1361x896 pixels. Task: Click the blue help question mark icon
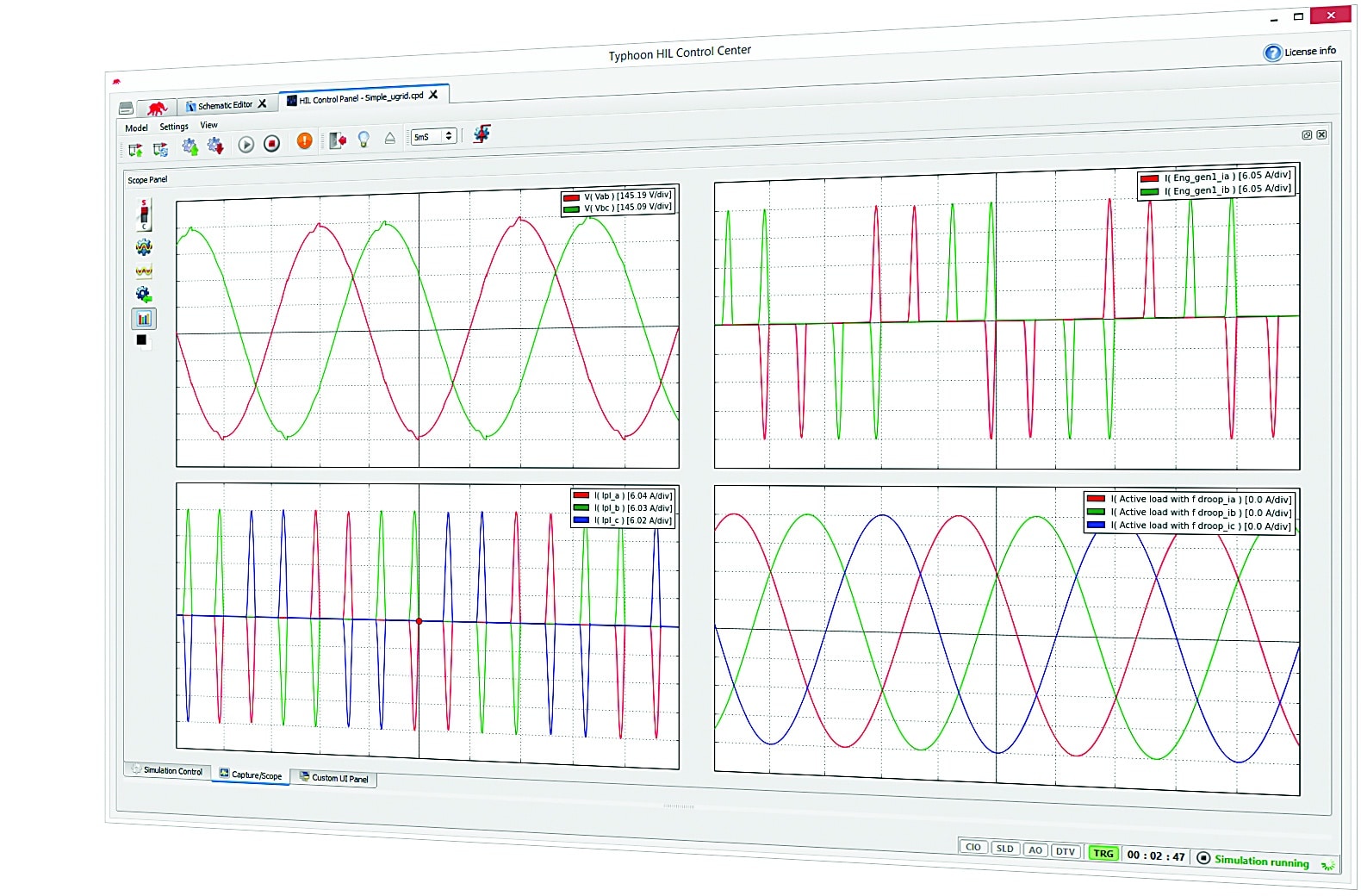1272,53
